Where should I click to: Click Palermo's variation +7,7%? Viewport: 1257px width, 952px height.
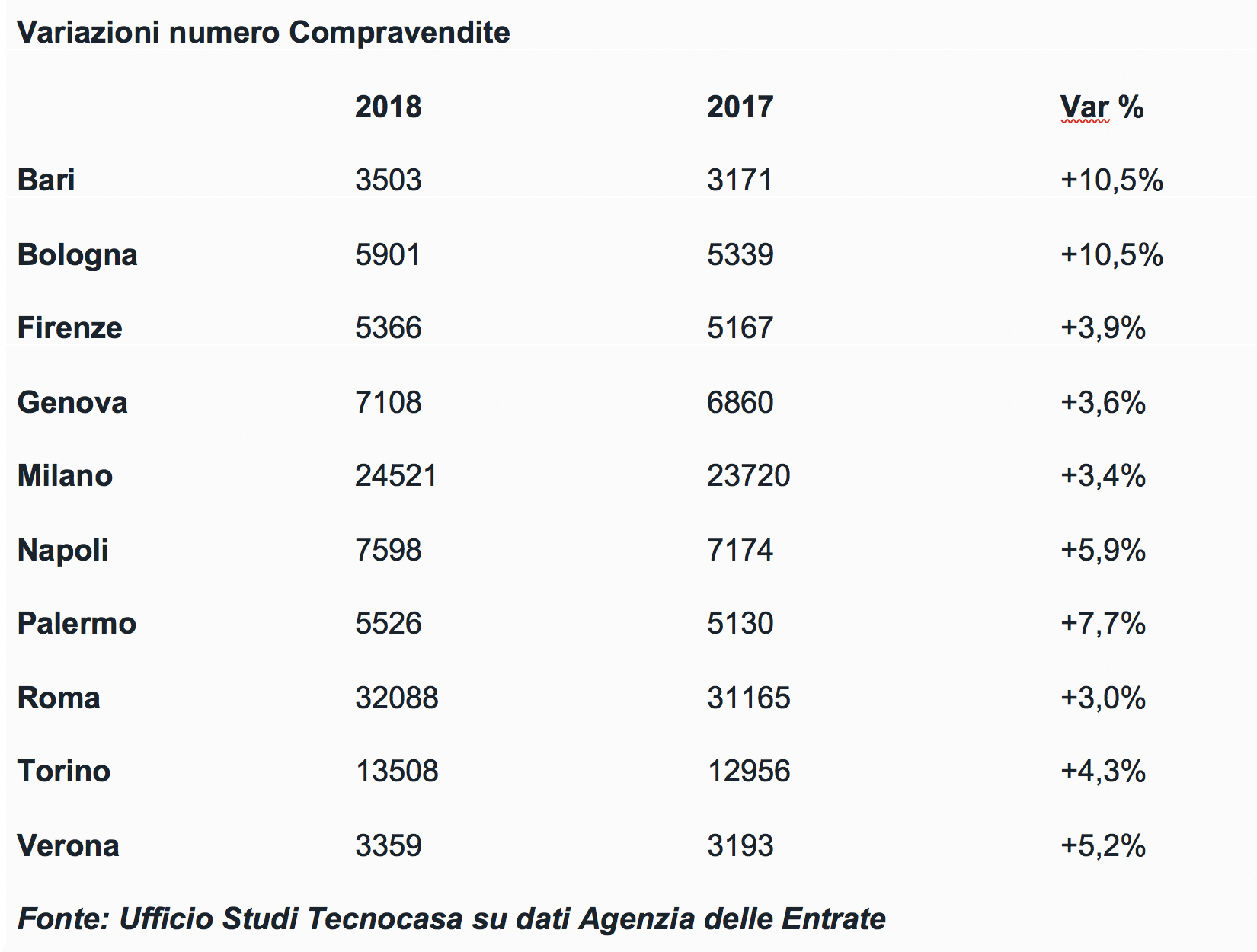[1103, 624]
